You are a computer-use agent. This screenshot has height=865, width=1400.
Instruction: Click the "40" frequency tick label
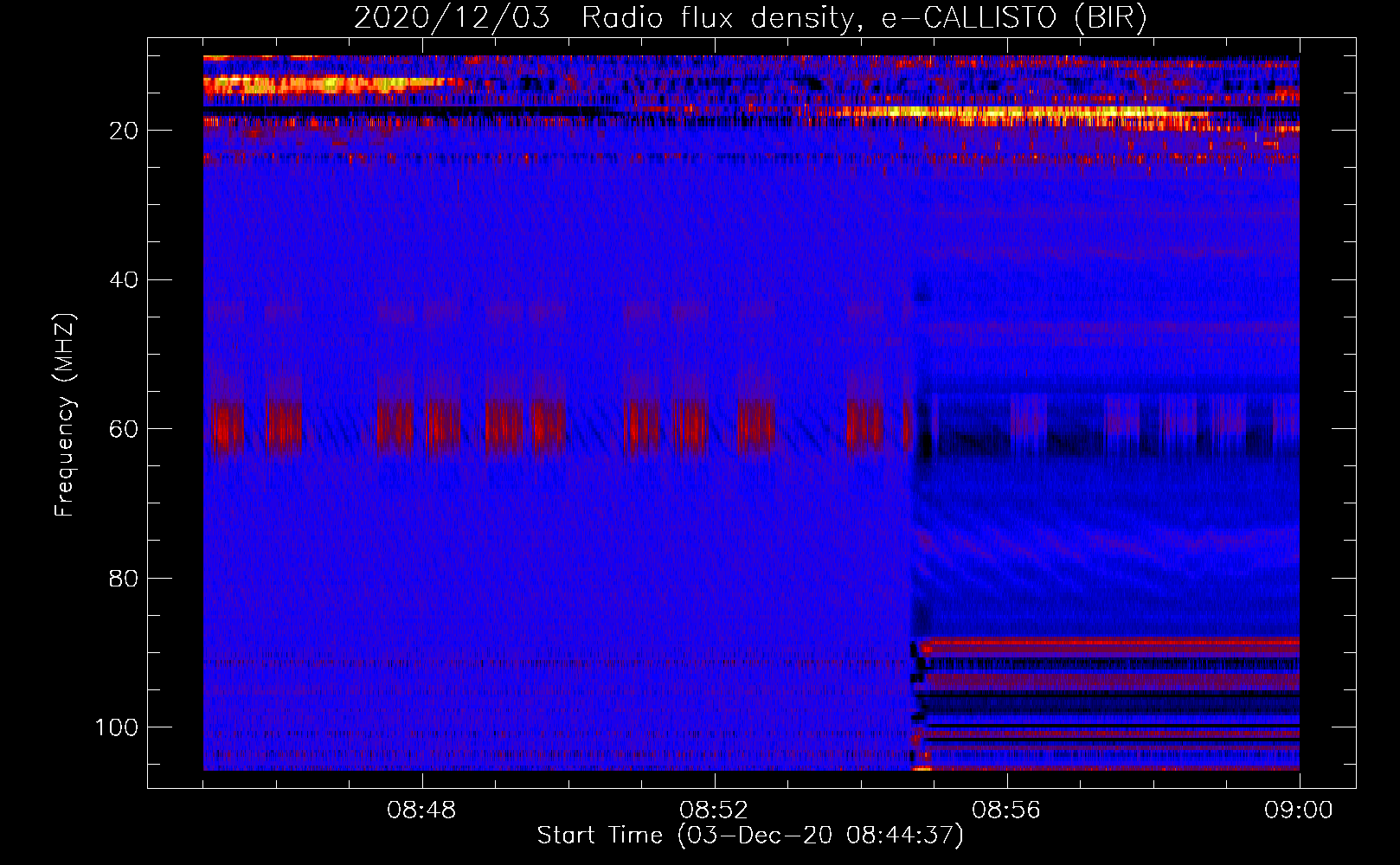point(124,280)
